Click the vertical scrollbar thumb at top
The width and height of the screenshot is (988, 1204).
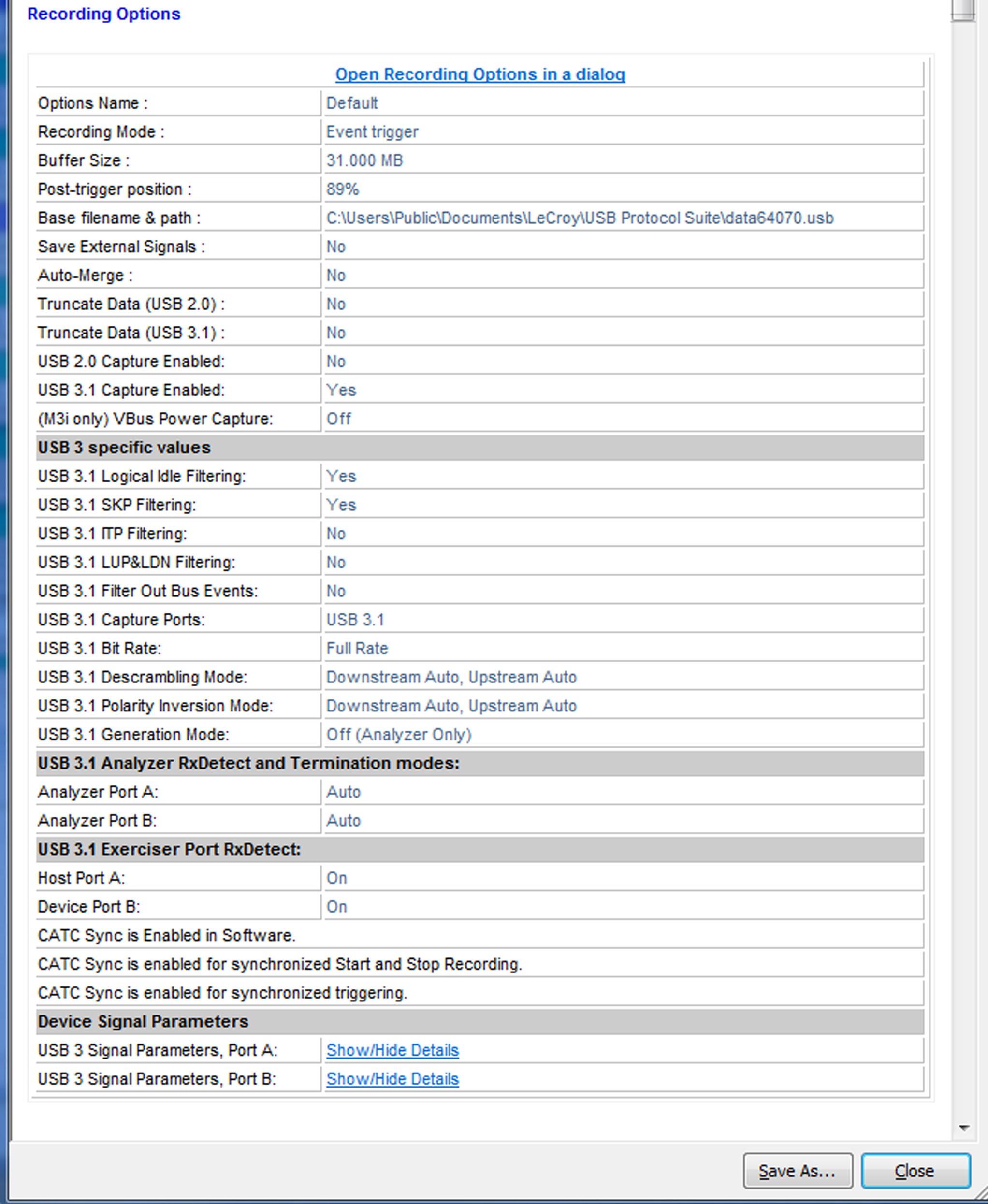coord(963,10)
